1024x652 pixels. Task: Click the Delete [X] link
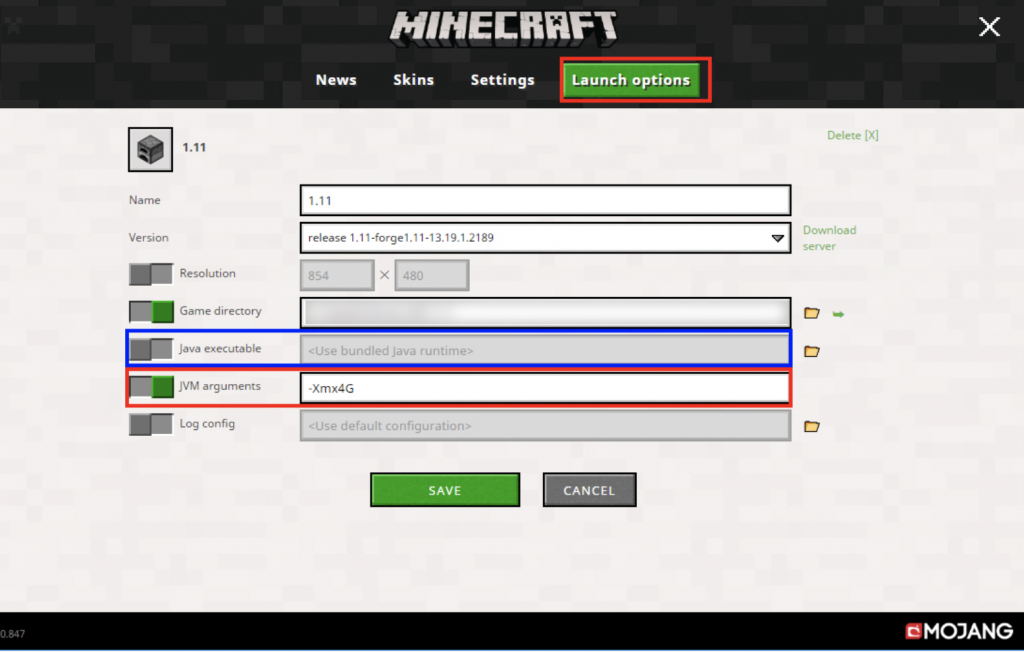click(x=852, y=135)
